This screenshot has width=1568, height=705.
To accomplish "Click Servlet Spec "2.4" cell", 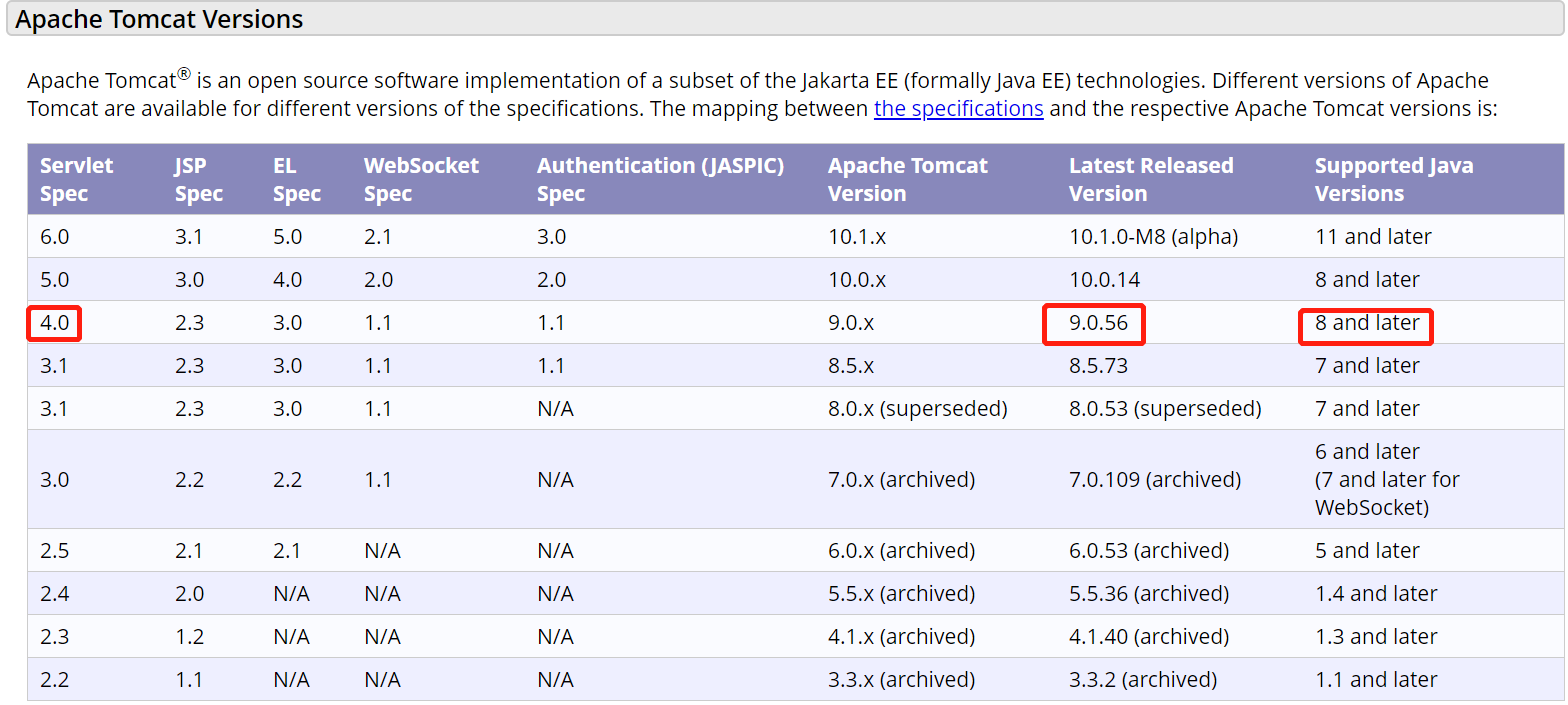I will tap(54, 594).
